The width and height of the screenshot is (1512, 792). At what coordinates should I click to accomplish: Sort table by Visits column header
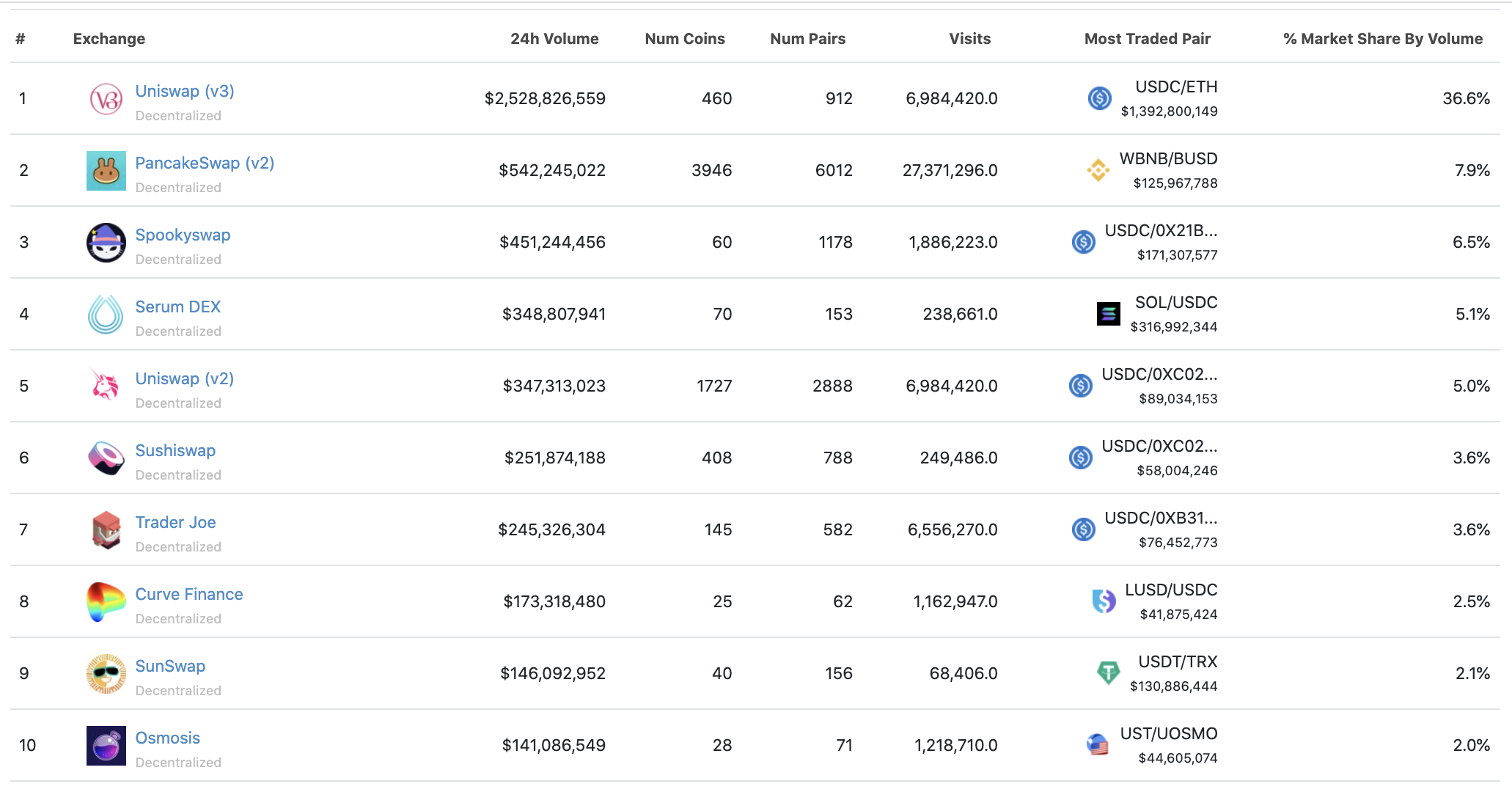(969, 39)
